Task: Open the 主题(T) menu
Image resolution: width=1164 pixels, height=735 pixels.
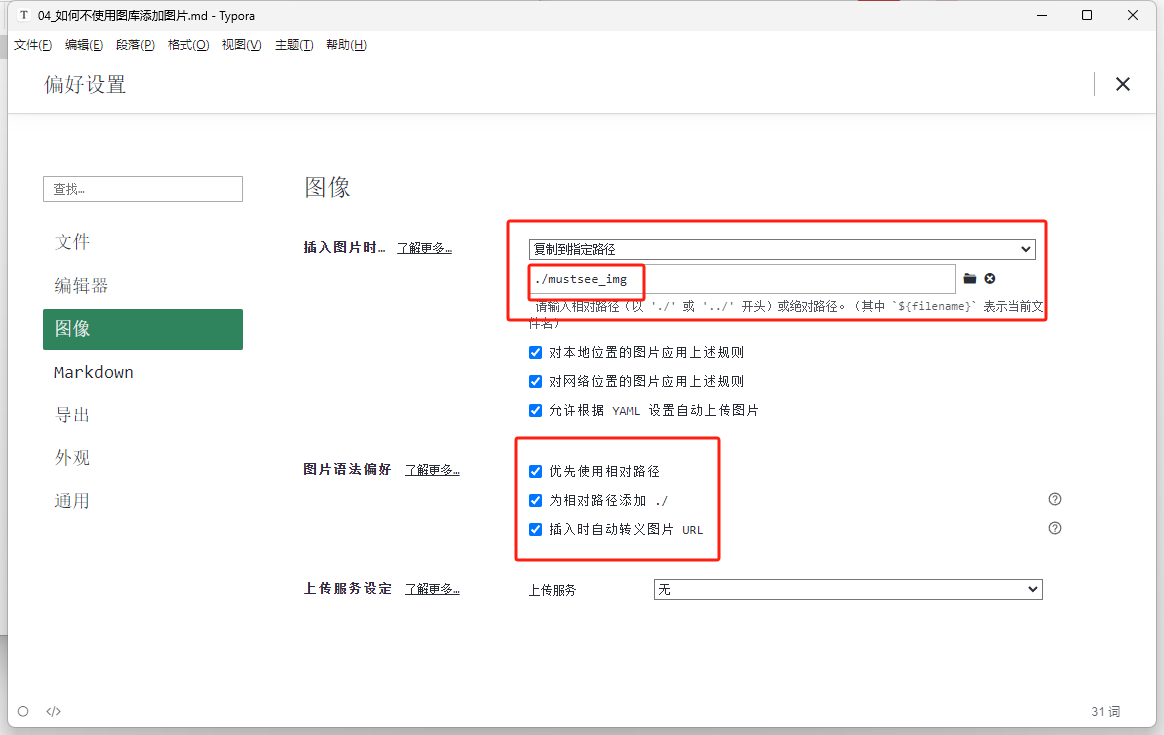Action: point(294,45)
